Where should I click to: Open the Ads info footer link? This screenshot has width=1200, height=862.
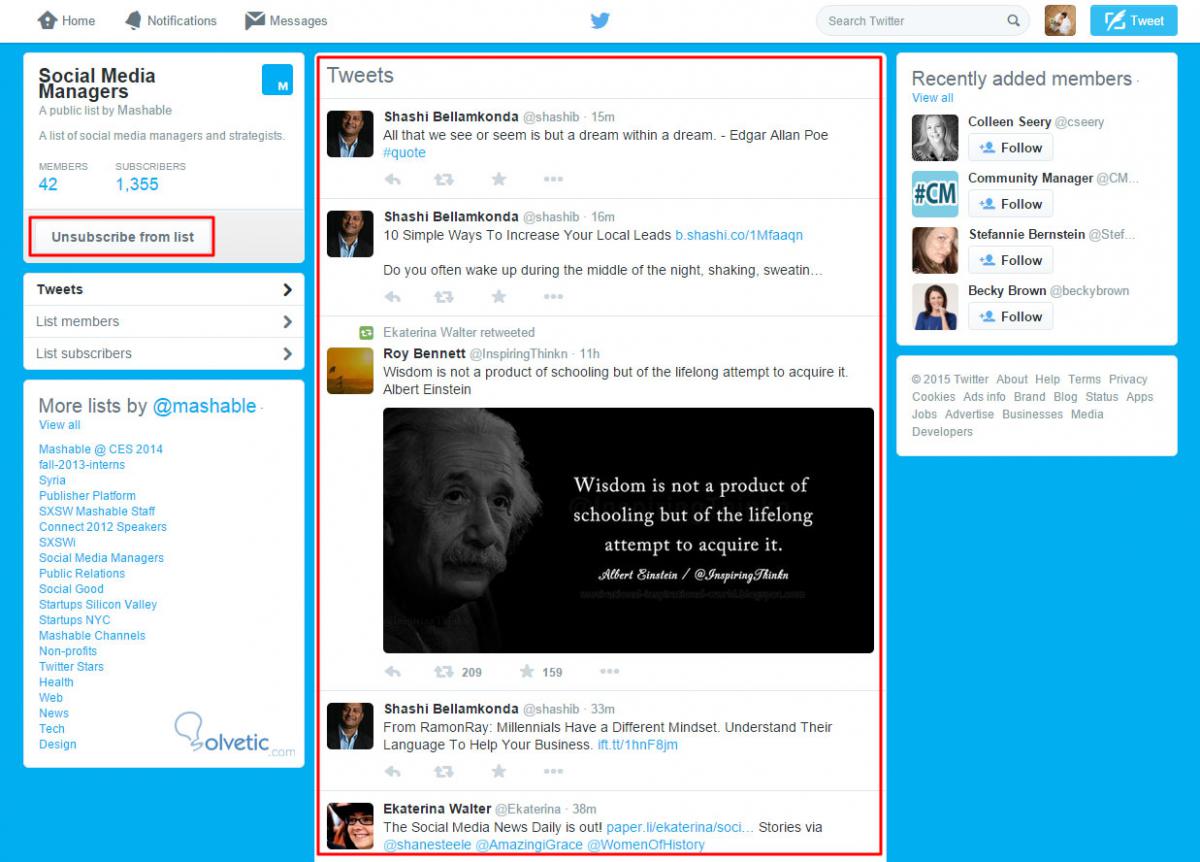pos(985,397)
